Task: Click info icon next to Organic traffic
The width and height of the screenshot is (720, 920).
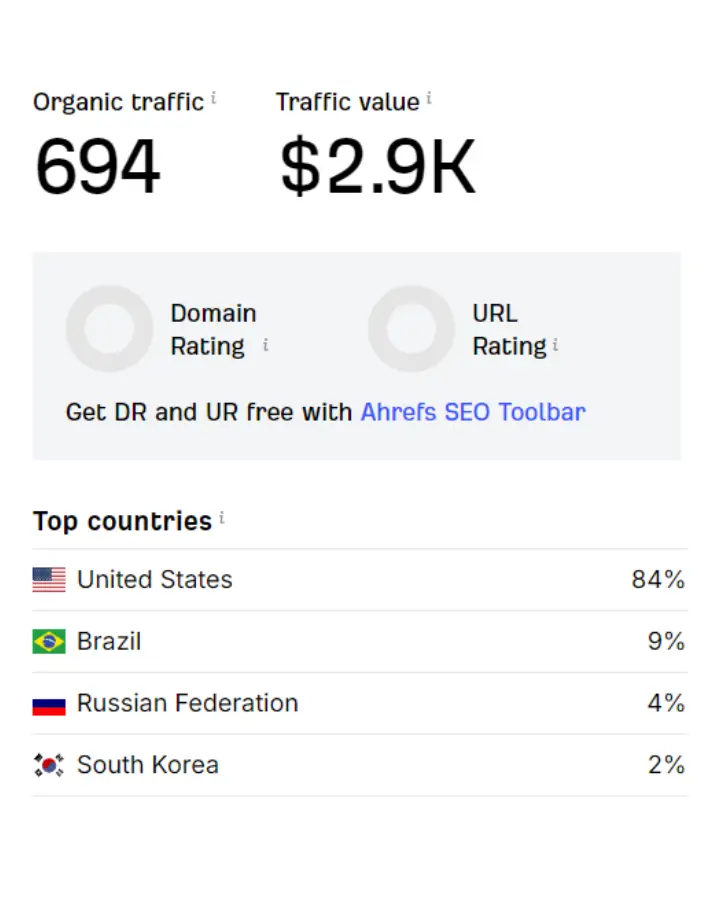Action: (x=213, y=99)
